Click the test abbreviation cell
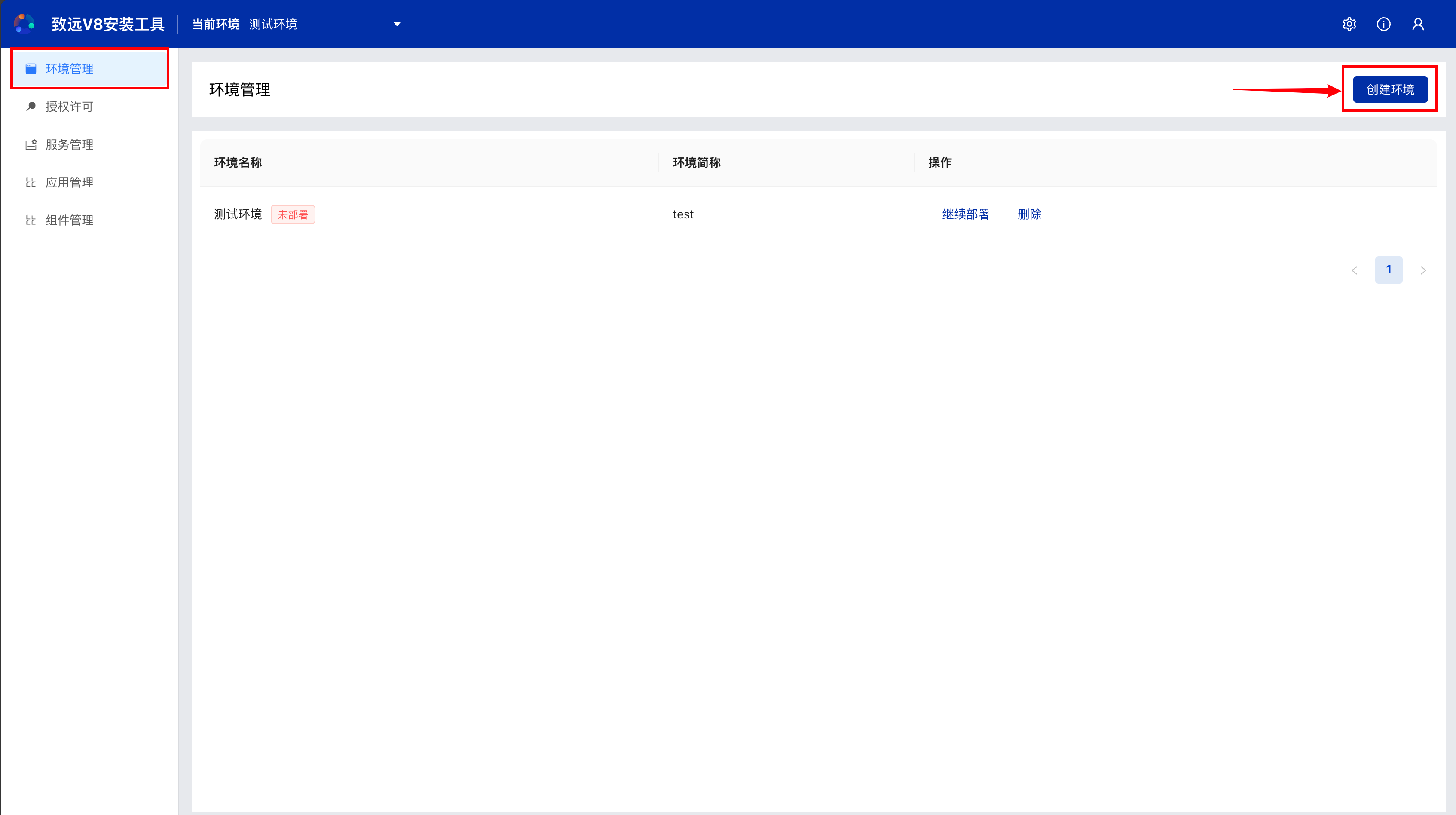Viewport: 1456px width, 815px height. coord(683,214)
